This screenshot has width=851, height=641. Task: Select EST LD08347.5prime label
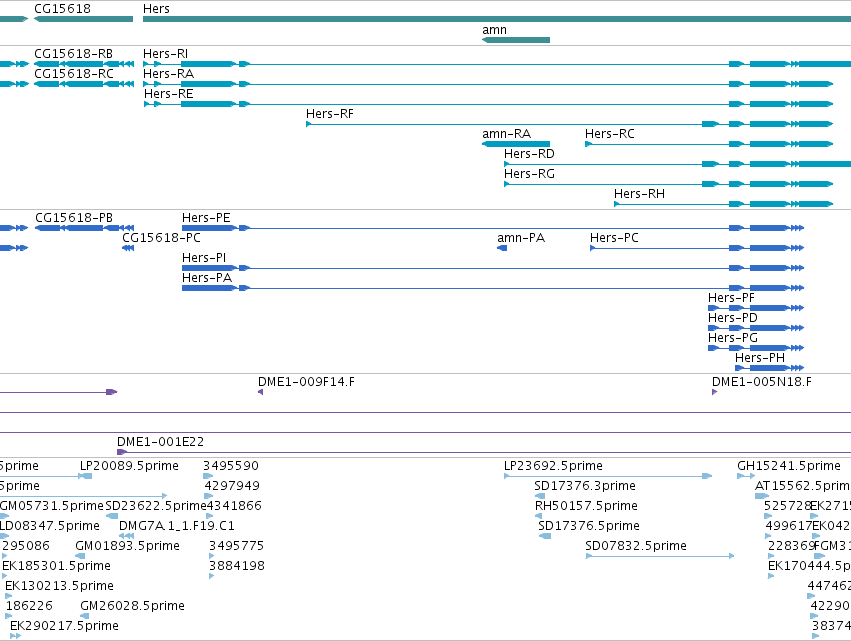tap(50, 526)
